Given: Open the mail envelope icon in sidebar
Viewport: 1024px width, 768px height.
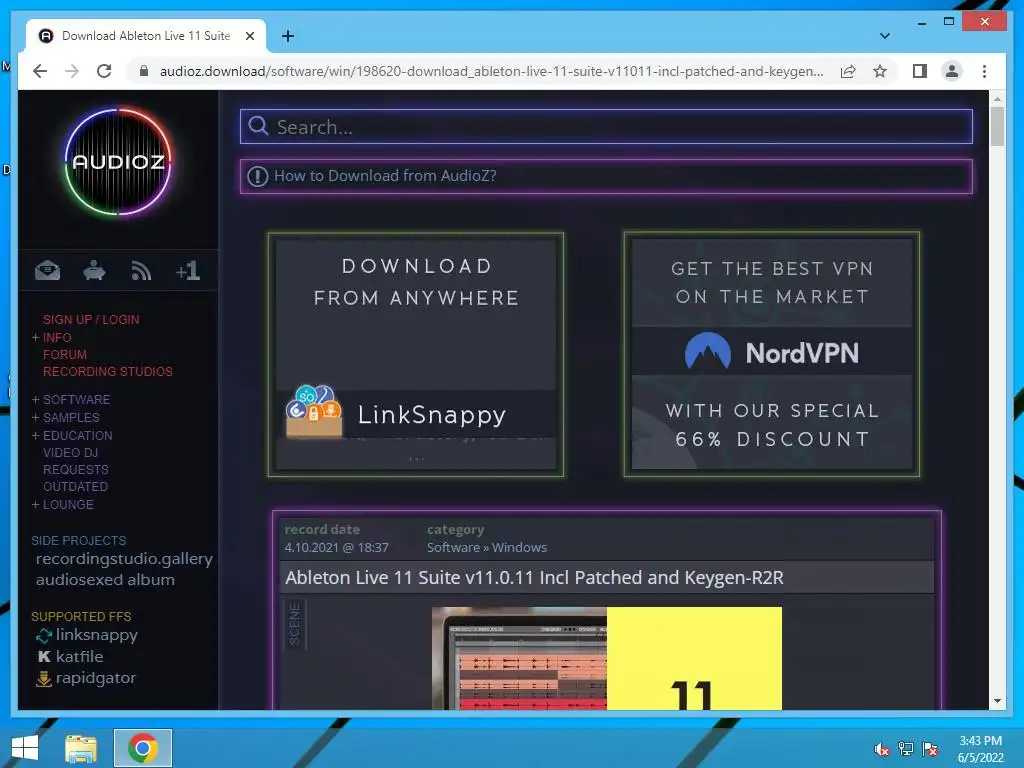Looking at the screenshot, I should pos(47,270).
